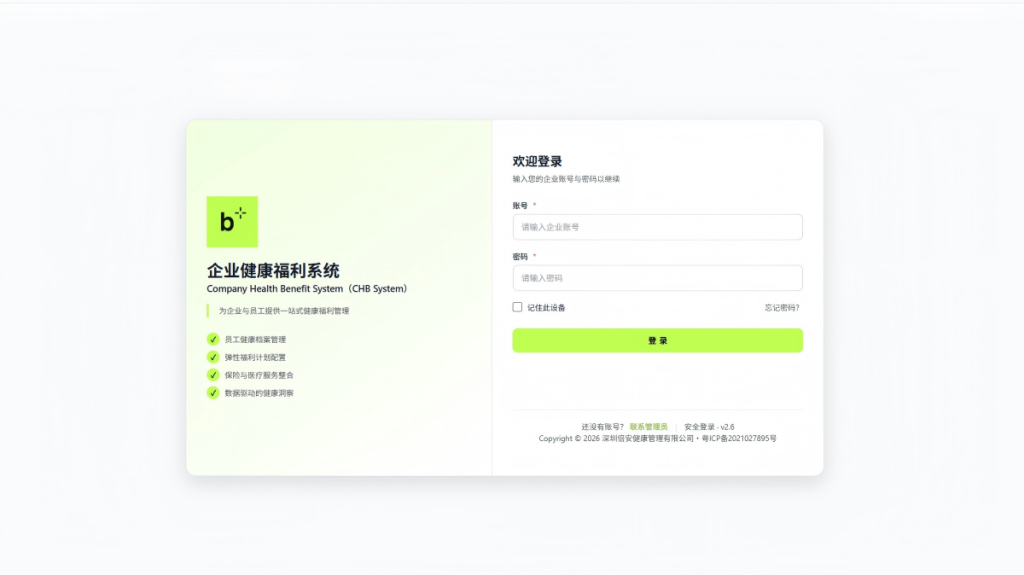Focus the 密码 password input field

coord(657,278)
